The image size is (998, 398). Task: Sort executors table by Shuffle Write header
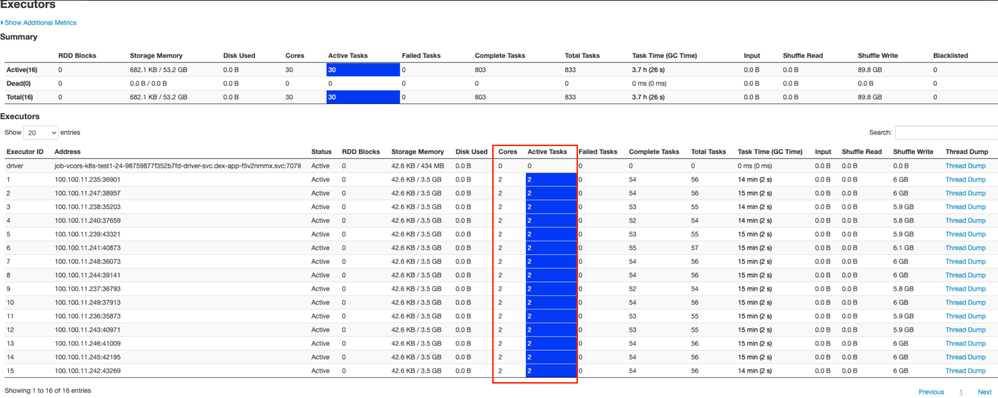[913, 152]
